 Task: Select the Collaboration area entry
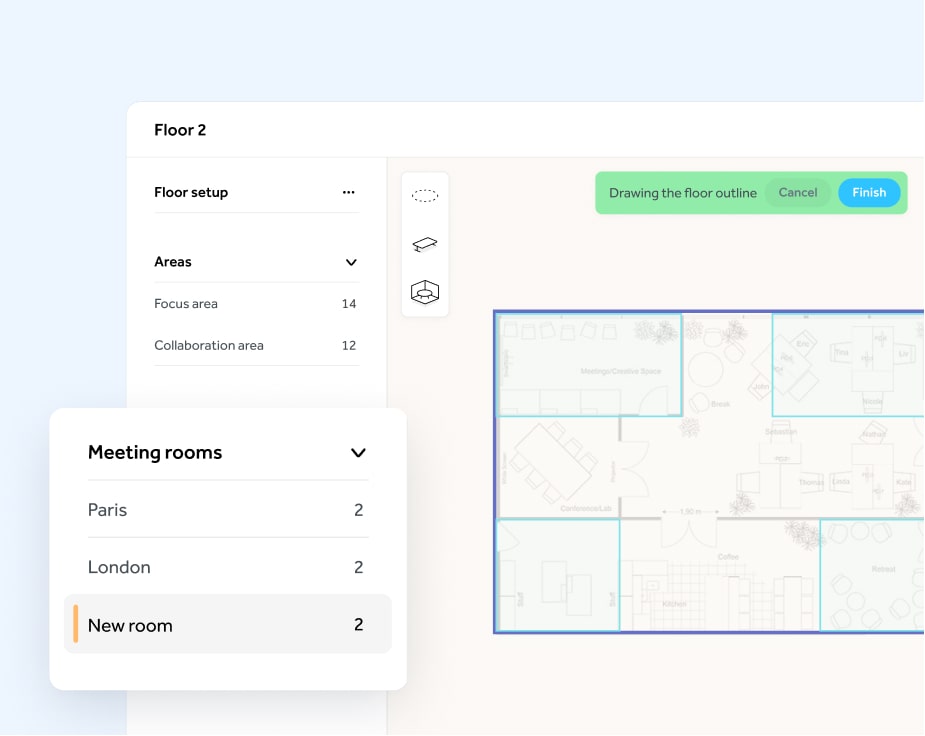pos(208,345)
